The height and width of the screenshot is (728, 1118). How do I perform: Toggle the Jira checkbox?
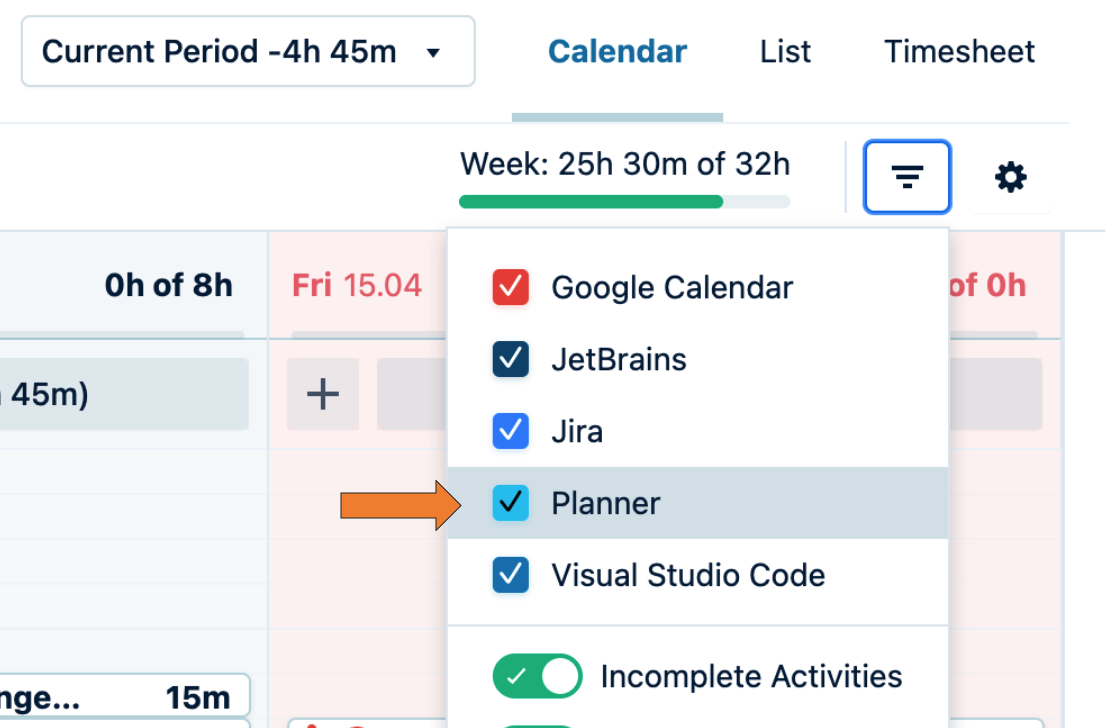click(510, 432)
